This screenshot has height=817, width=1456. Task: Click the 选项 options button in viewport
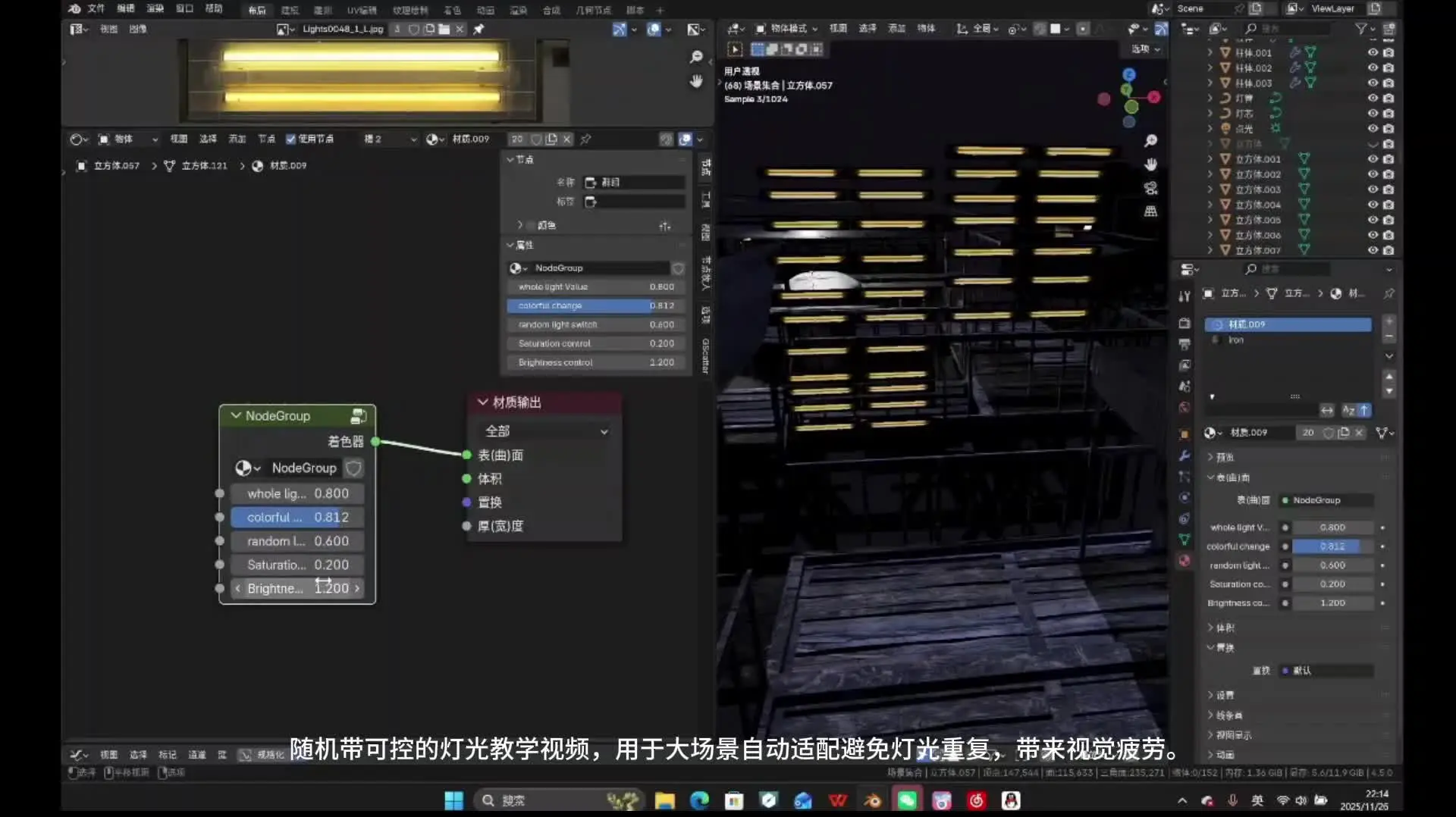coord(1145,49)
